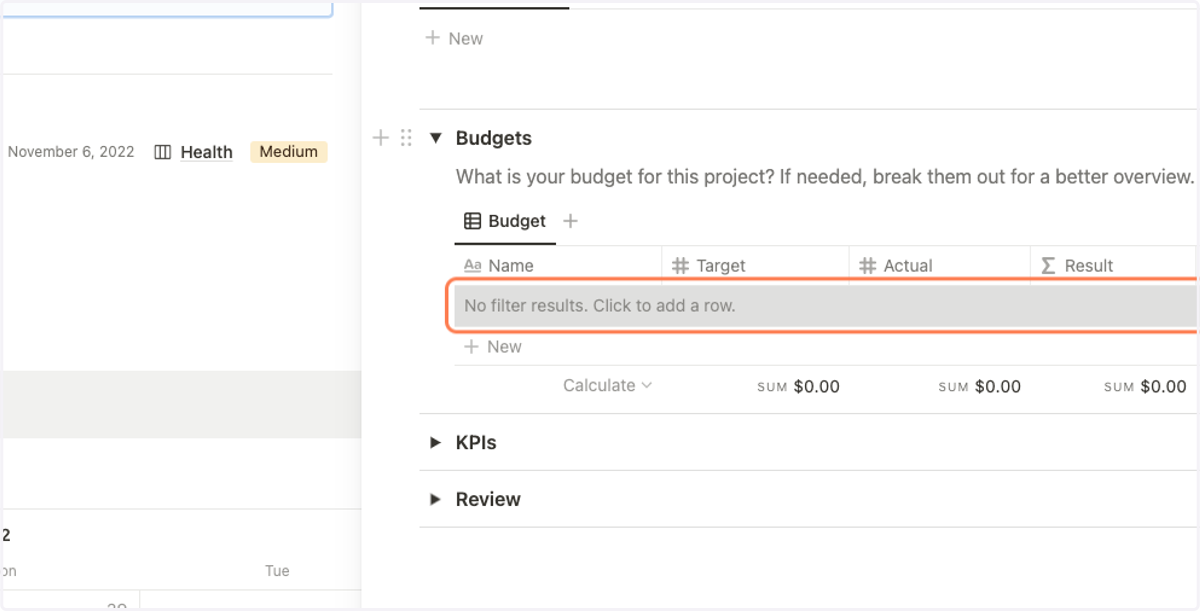Click the Tue calendar day label
The height and width of the screenshot is (611, 1200).
[x=277, y=571]
